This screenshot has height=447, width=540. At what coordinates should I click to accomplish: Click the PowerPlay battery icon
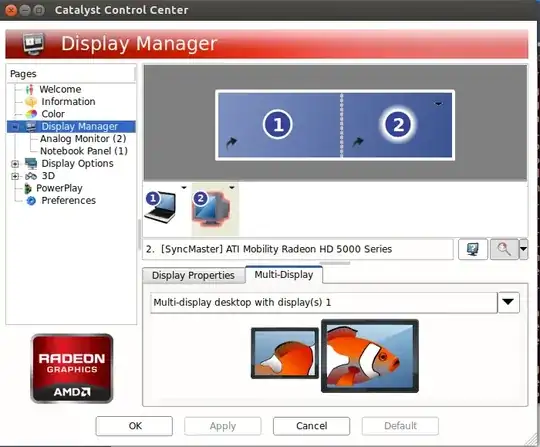tap(28, 189)
